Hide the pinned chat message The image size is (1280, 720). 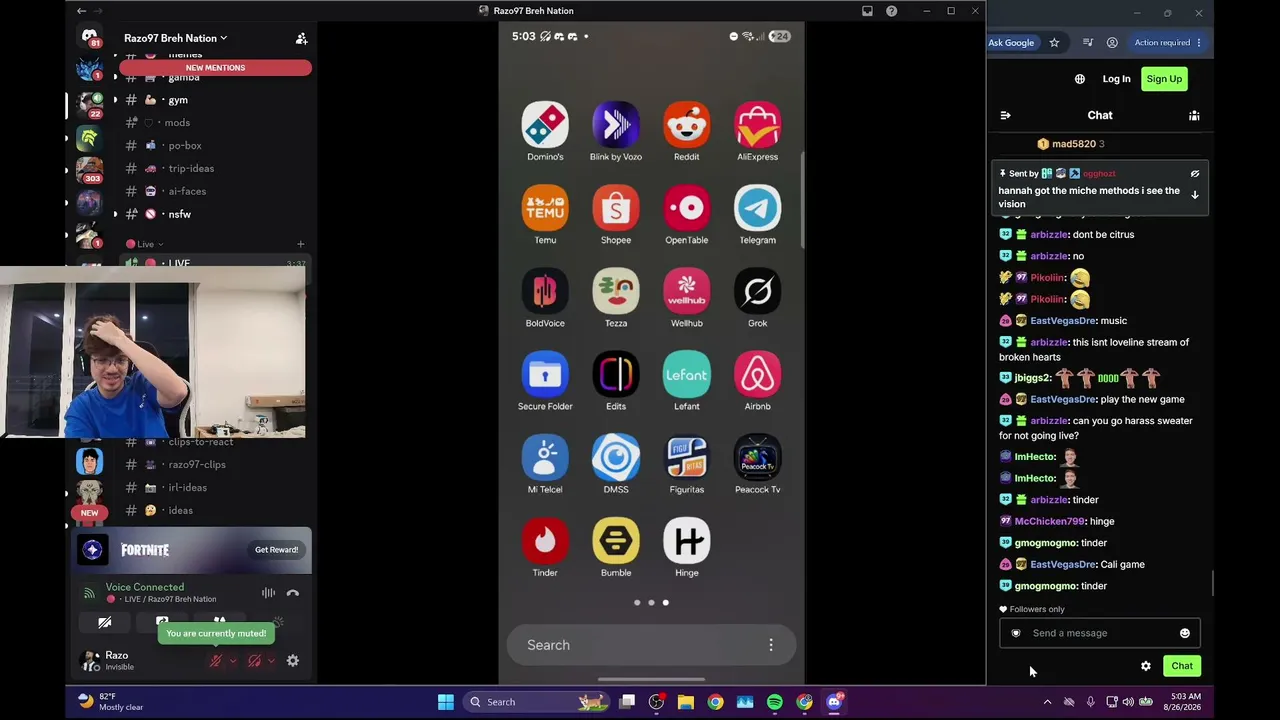coord(1195,174)
